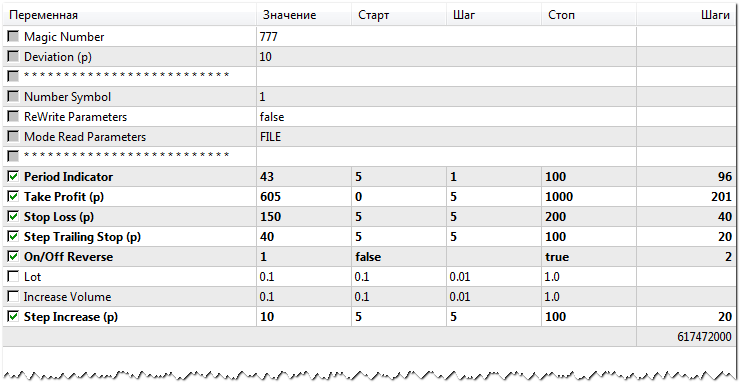Image resolution: width=740 pixels, height=389 pixels.
Task: Tick the Increase Volume checkbox
Action: 13,296
